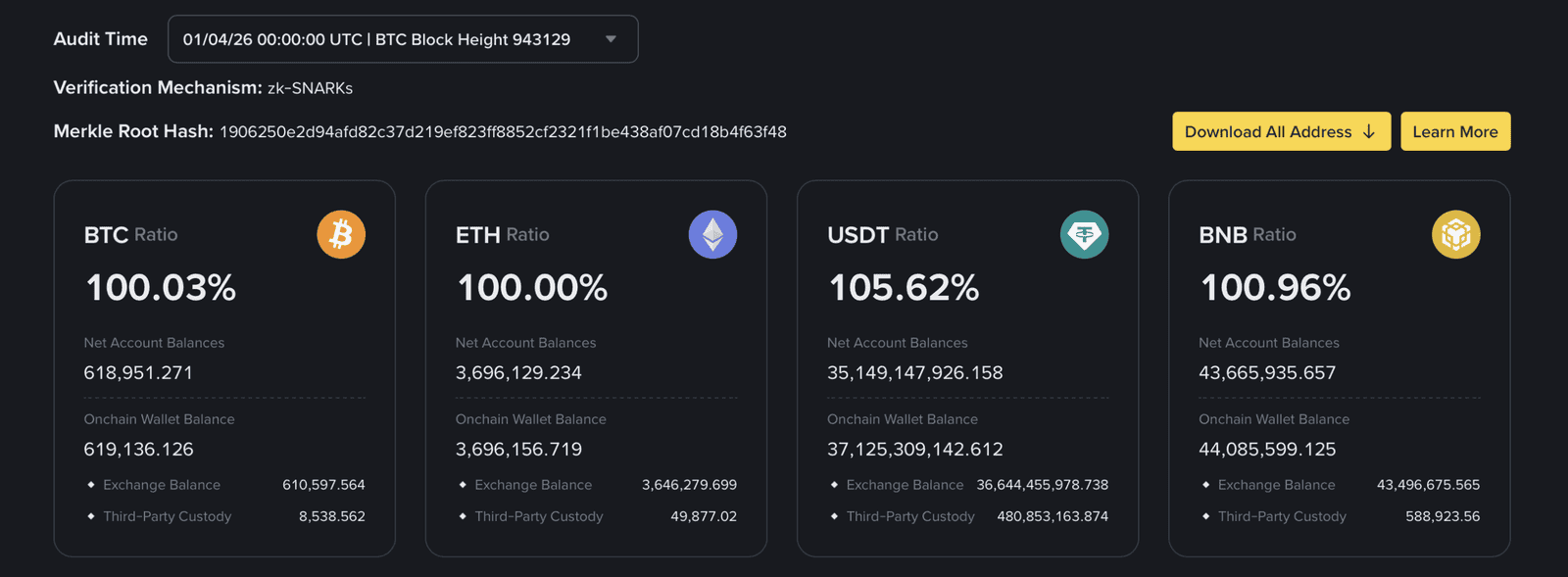Click the Learn More button
Viewport: 1568px width, 577px height.
[1455, 131]
